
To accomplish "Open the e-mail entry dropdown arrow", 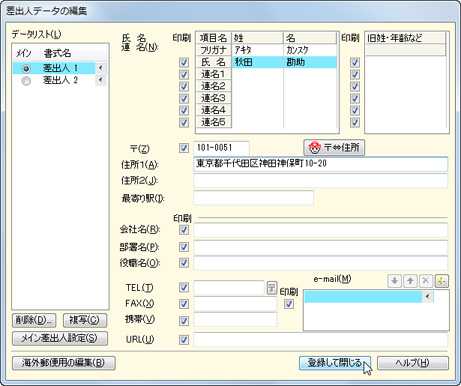I will point(428,296).
